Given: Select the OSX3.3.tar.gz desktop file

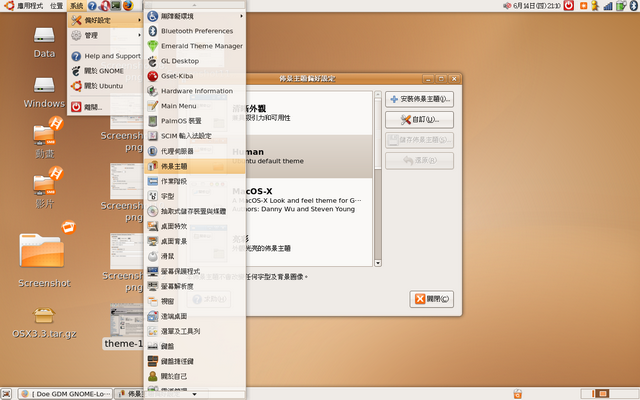Looking at the screenshot, I should coord(44,323).
